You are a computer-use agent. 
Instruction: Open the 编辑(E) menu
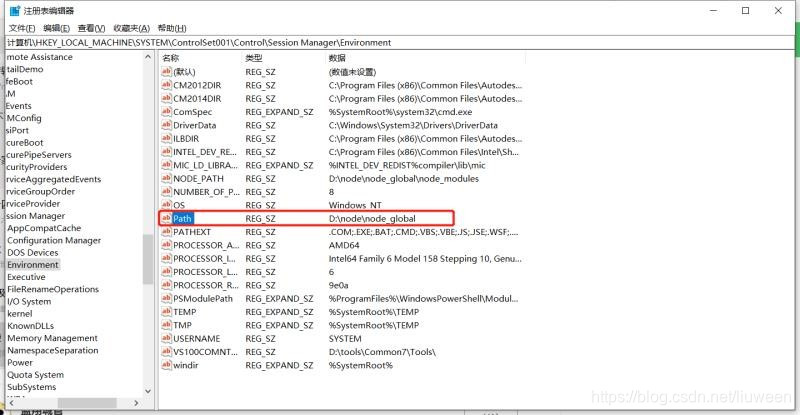tap(57, 28)
